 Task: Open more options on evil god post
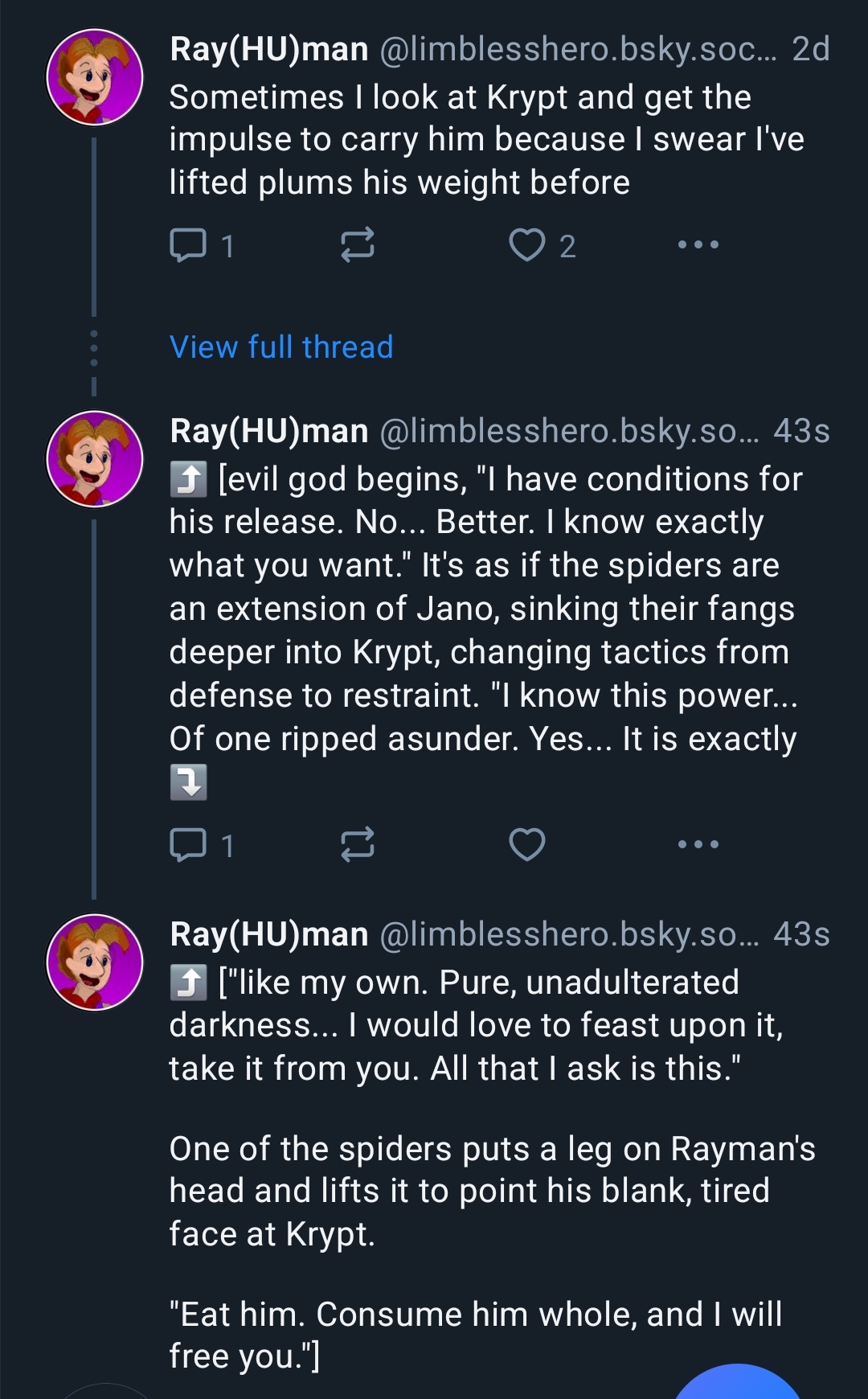pyautogui.click(x=698, y=844)
